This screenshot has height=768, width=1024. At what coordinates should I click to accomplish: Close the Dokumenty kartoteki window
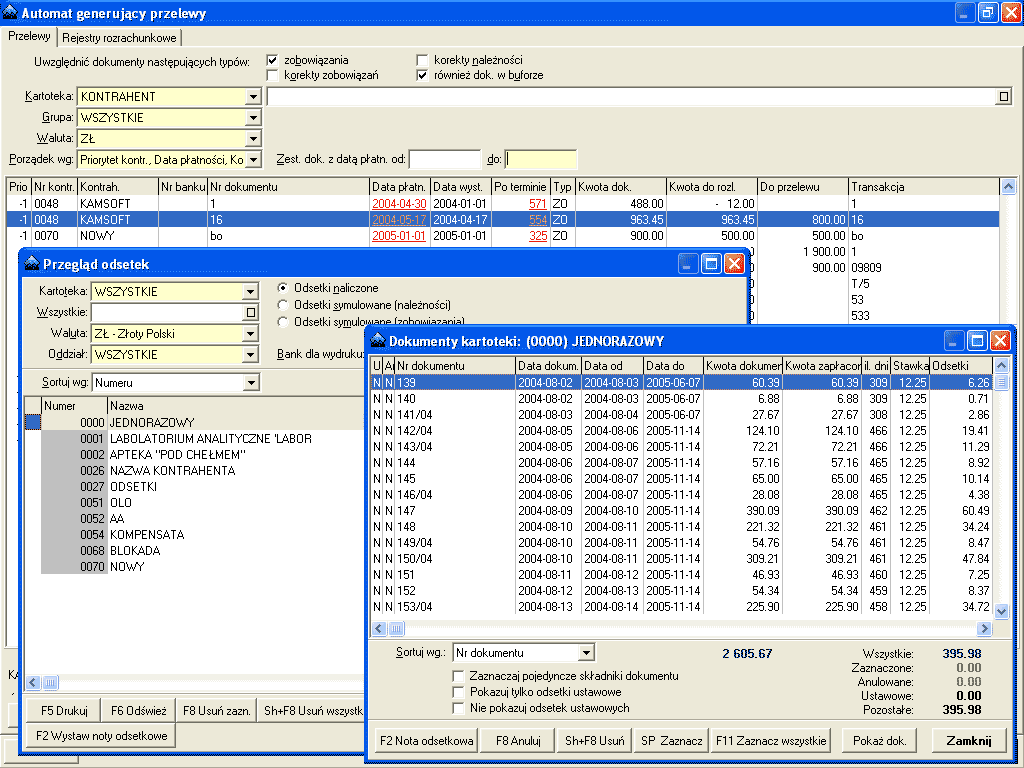point(1000,340)
